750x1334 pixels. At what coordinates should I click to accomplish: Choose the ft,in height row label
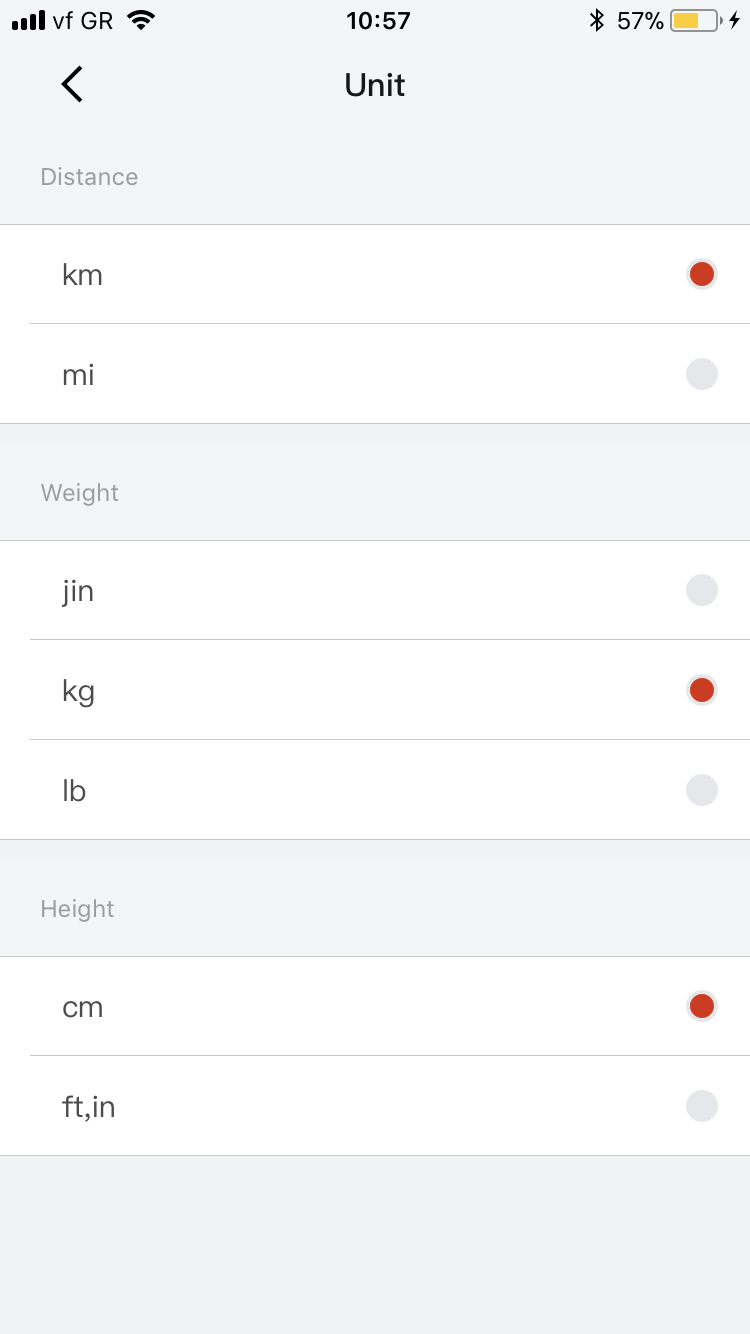pyautogui.click(x=88, y=1107)
